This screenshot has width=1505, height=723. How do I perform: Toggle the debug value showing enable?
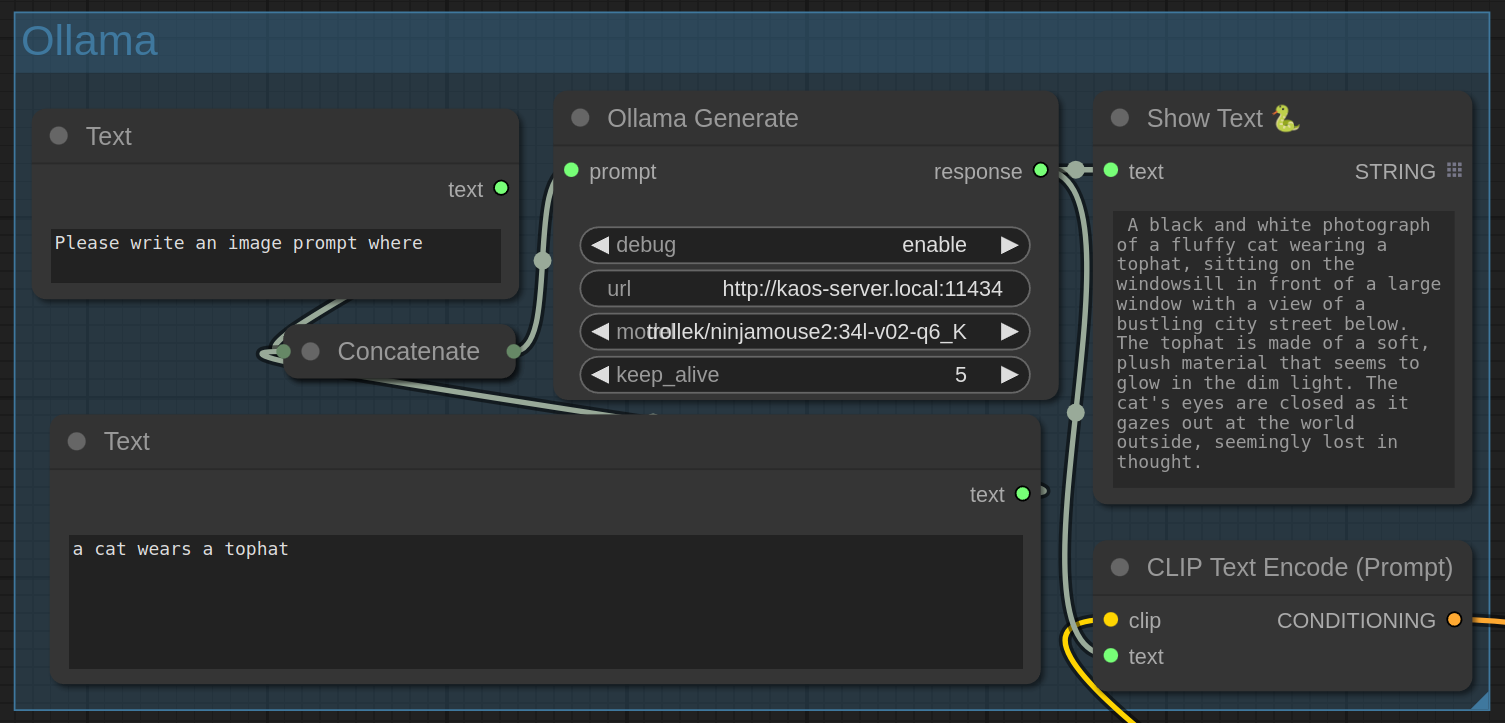[933, 245]
